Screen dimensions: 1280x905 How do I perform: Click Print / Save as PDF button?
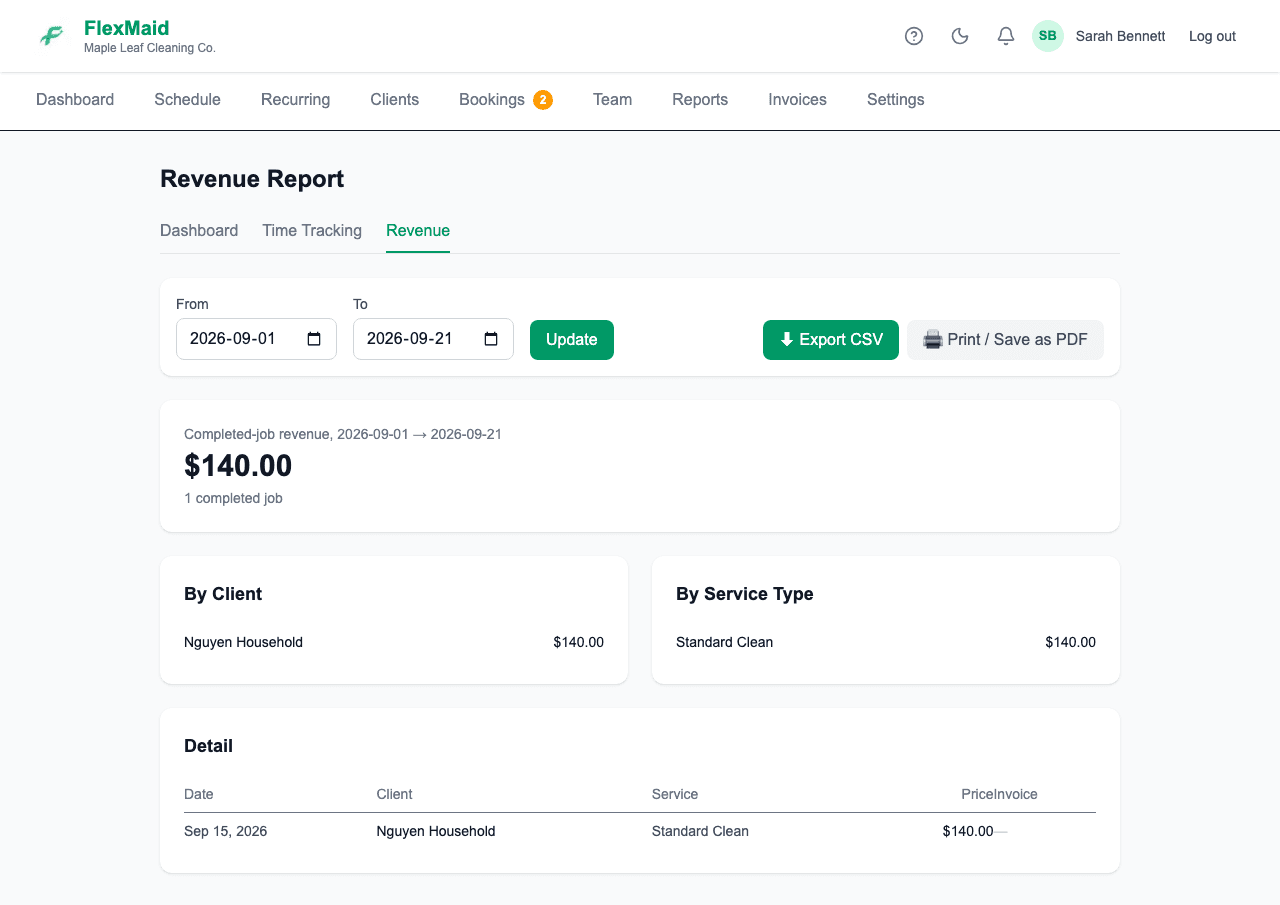[x=1005, y=340]
